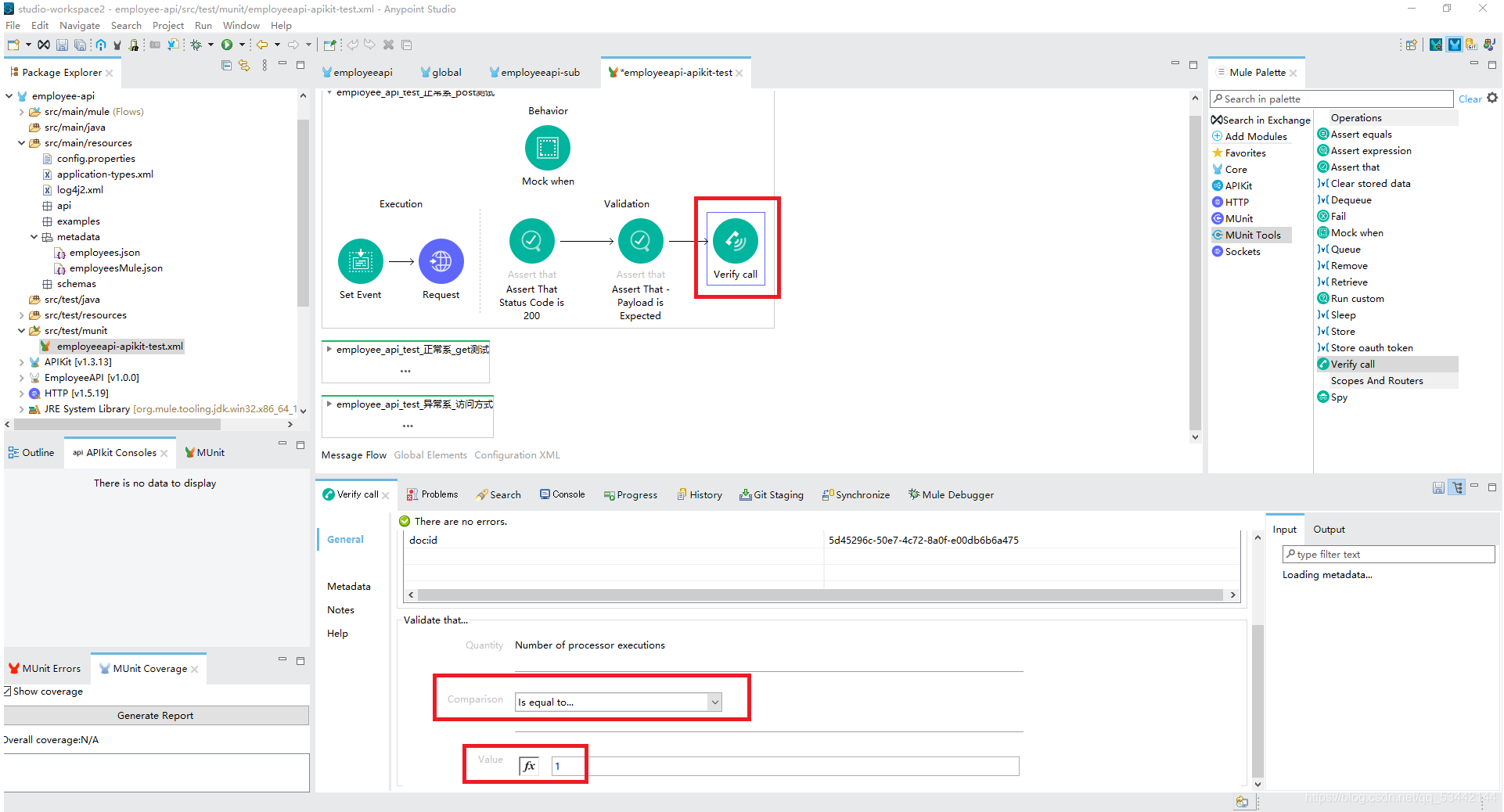The image size is (1504, 812).
Task: Open the Debug button dropdown arrow
Action: pos(210,45)
